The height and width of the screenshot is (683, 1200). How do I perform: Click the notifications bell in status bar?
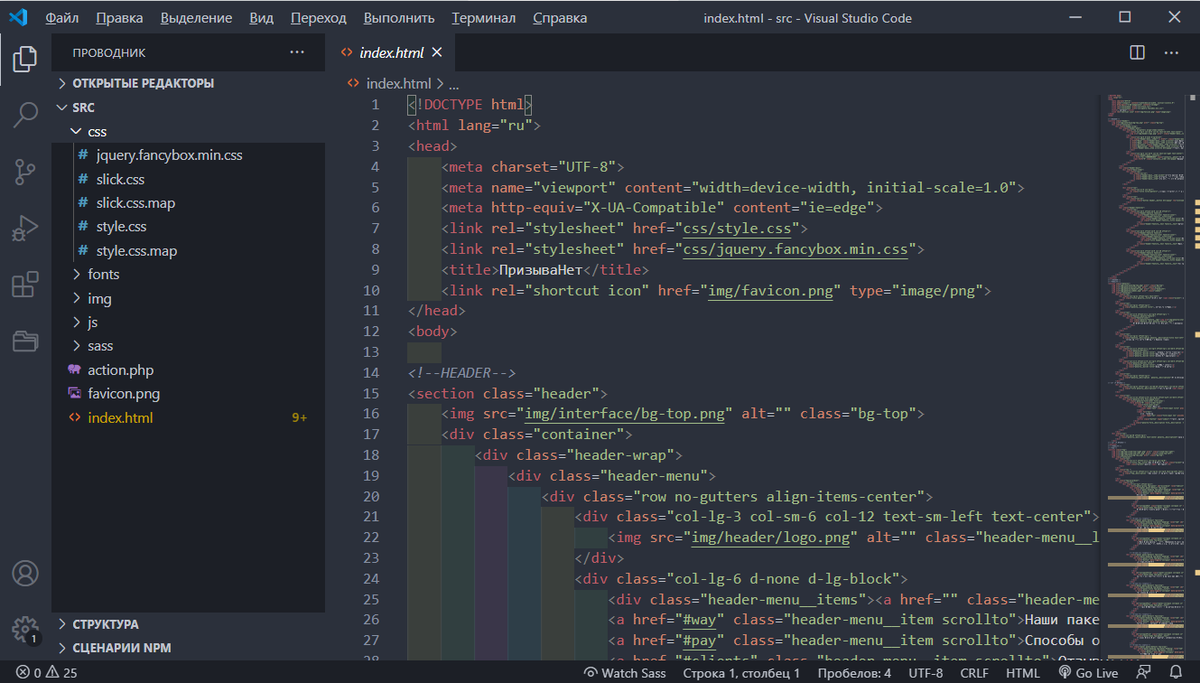point(1176,672)
